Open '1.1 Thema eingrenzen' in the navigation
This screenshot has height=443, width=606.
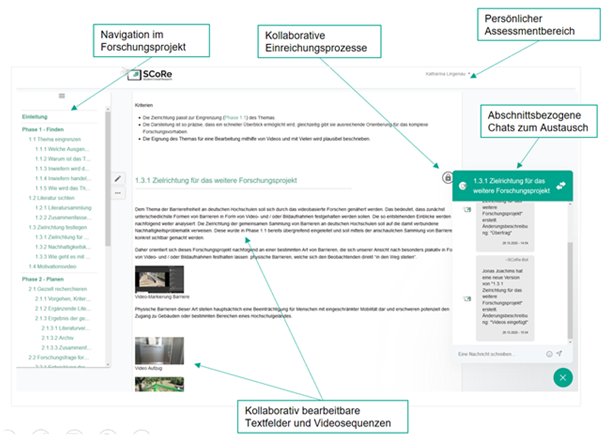coord(55,139)
